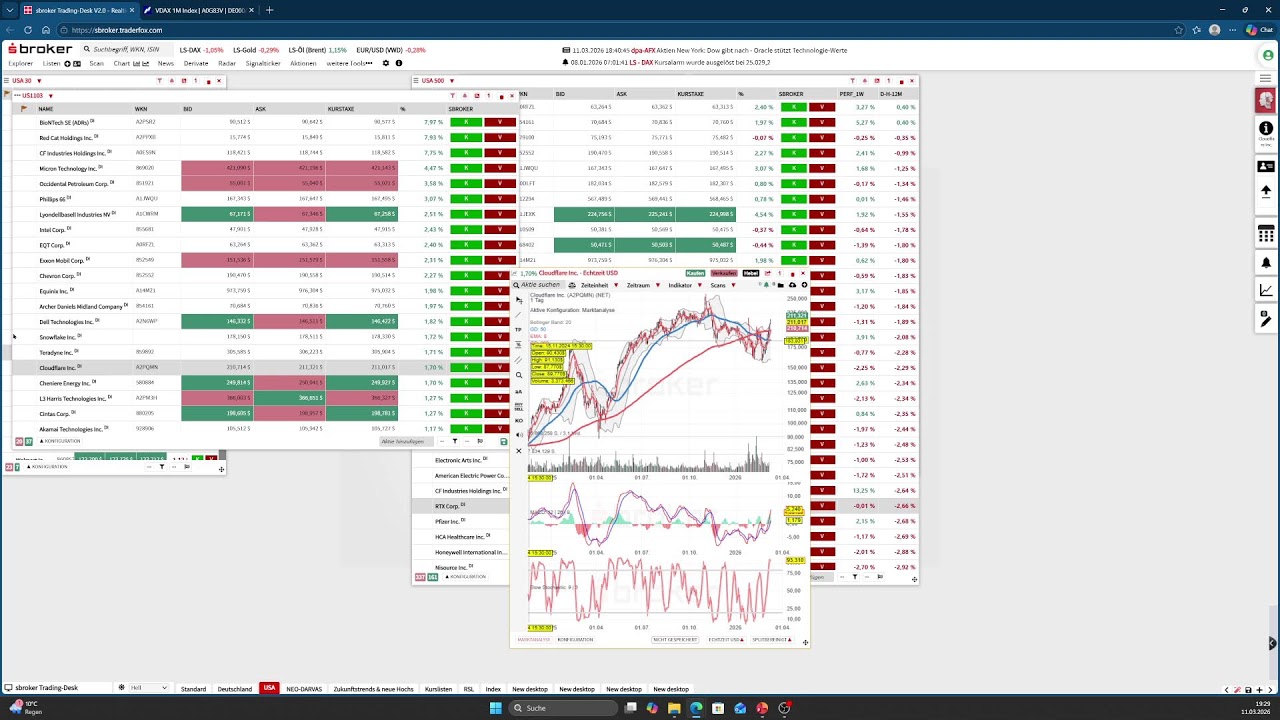The width and height of the screenshot is (1280, 720).
Task: Select the Cloudflare Inc. row in US1103
Action: click(264, 367)
